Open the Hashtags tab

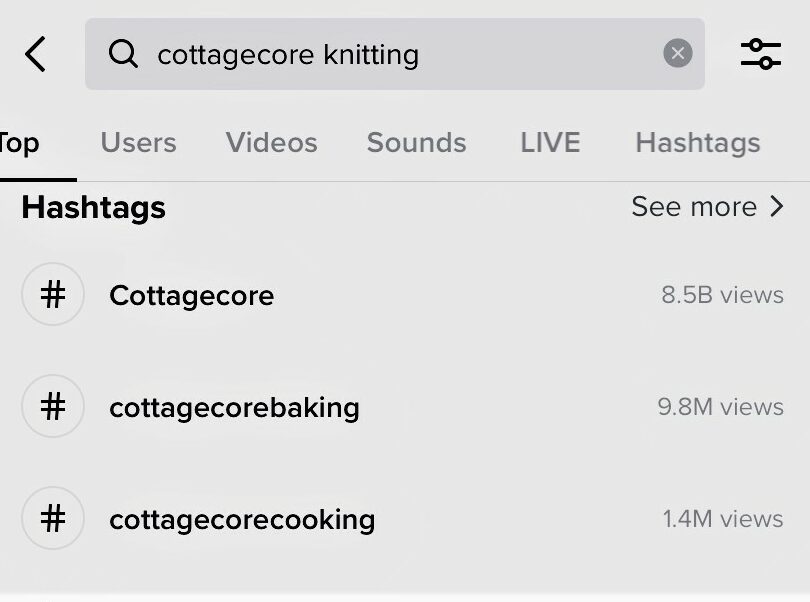point(697,143)
